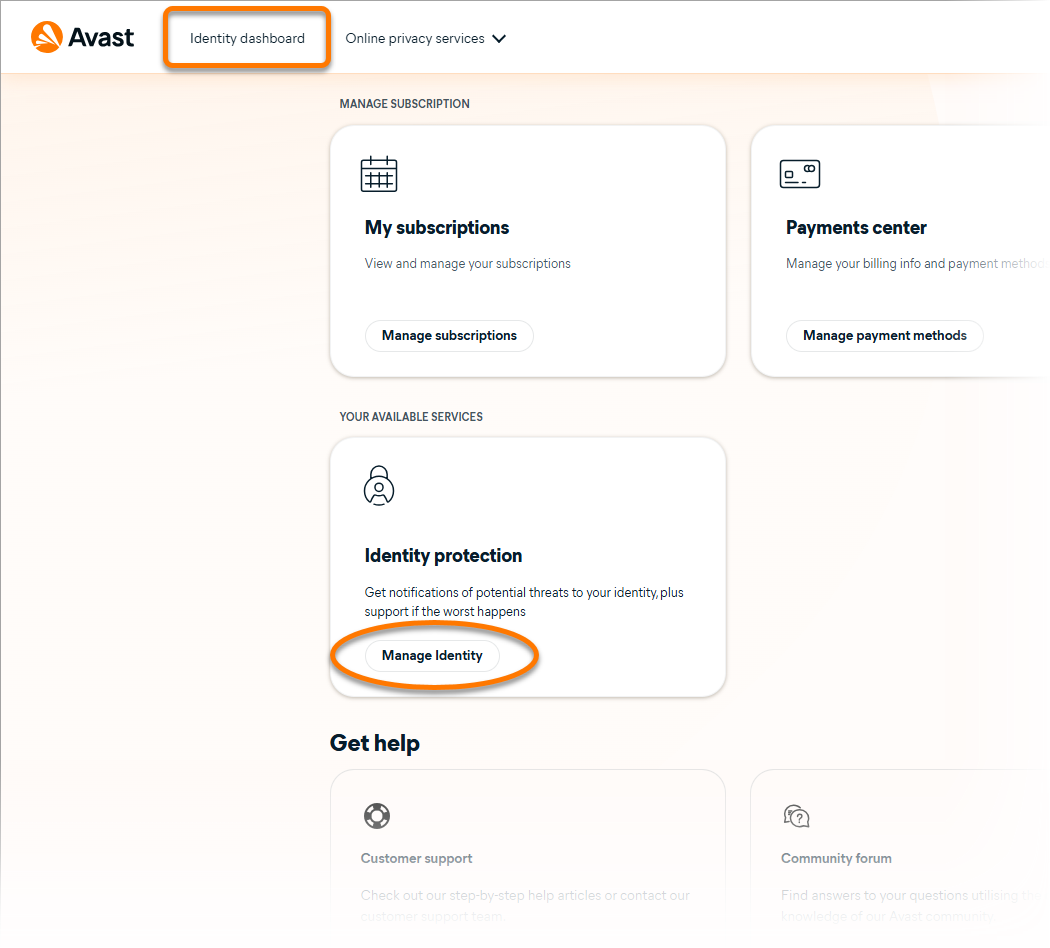Screen dimensions: 1050x948
Task: Click the chevron beside Online privacy services
Action: click(x=499, y=39)
